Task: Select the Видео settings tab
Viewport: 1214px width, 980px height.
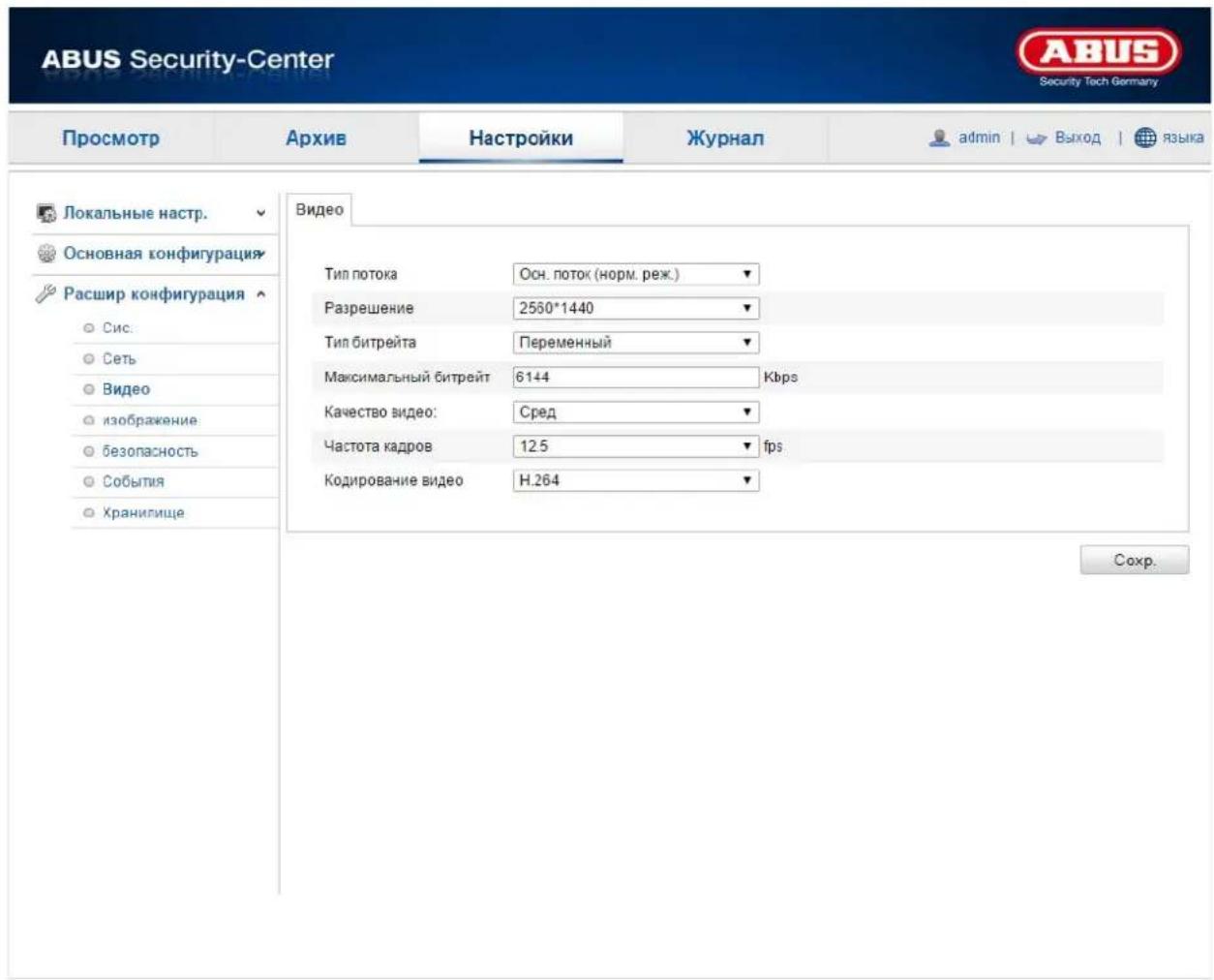Action: (x=319, y=210)
